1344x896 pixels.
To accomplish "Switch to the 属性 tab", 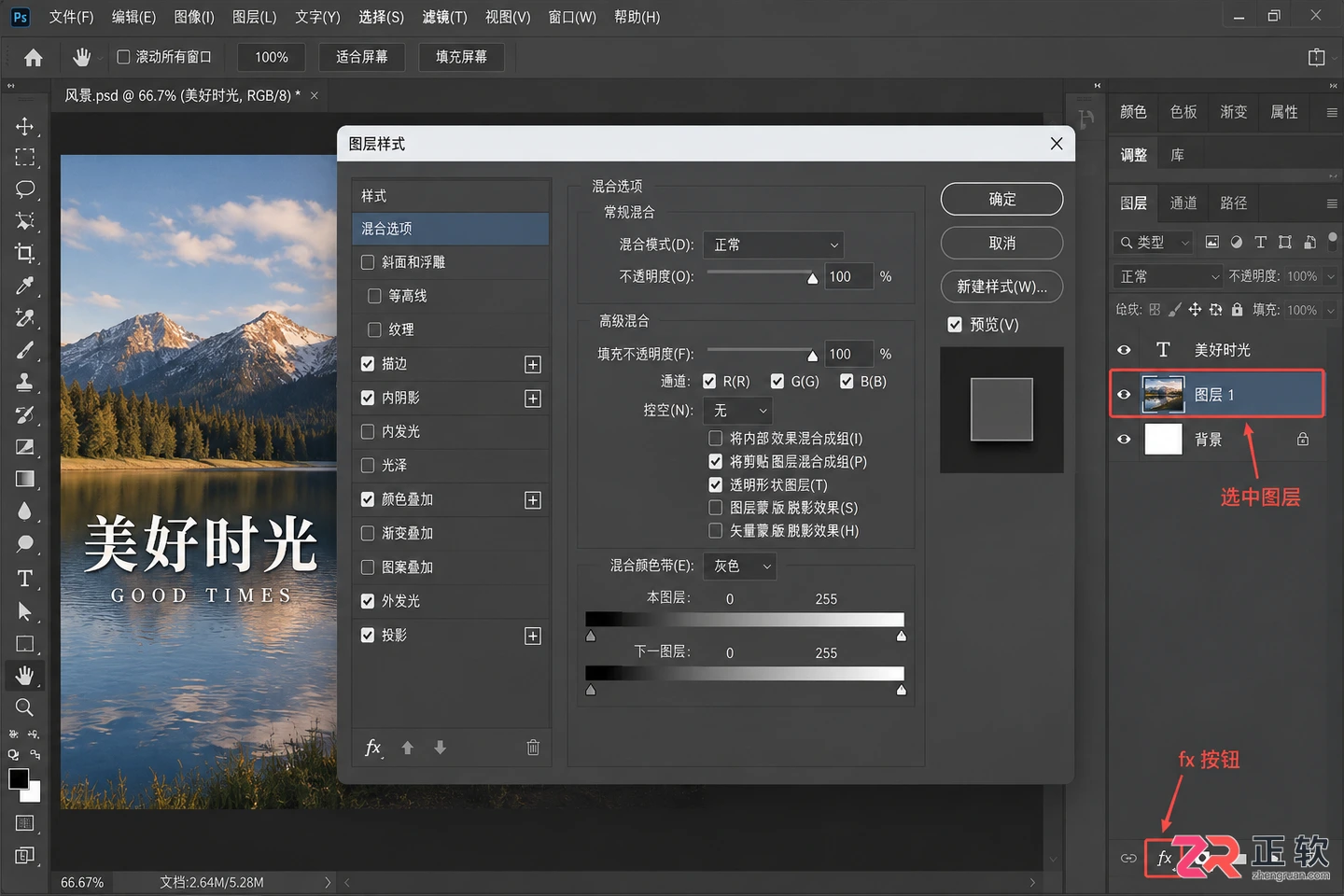I will click(1284, 112).
